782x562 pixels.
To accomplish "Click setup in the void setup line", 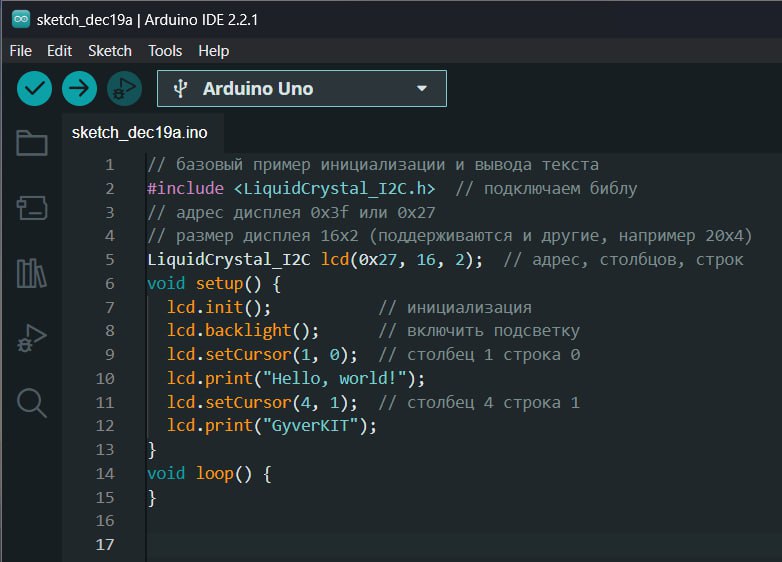I will pos(219,284).
